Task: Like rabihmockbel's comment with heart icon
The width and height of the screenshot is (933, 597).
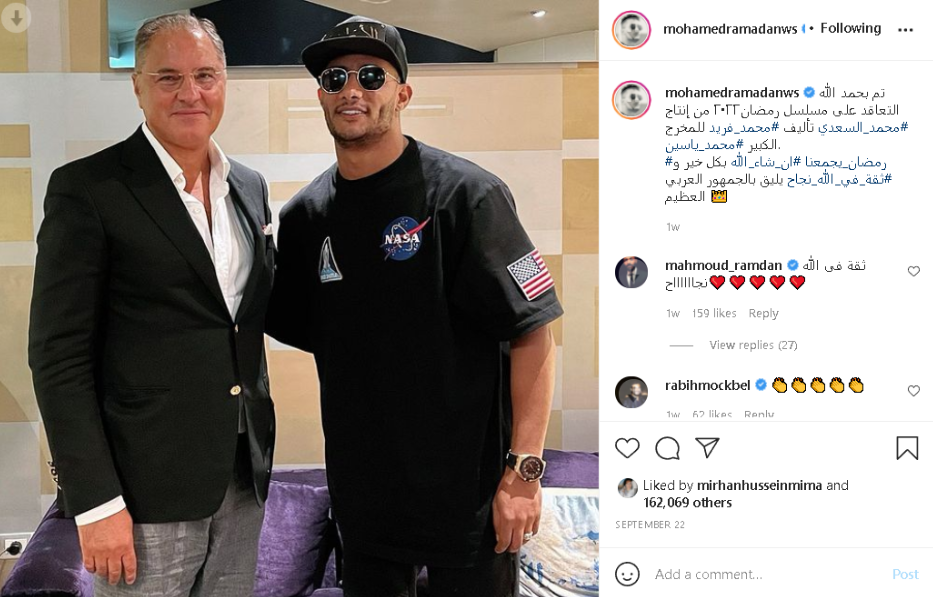Action: click(x=913, y=391)
